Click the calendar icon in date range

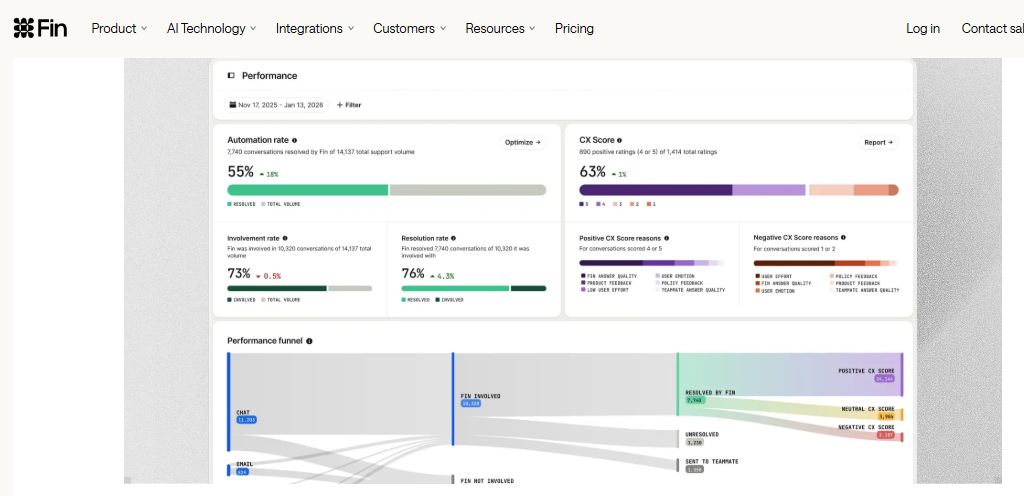232,104
